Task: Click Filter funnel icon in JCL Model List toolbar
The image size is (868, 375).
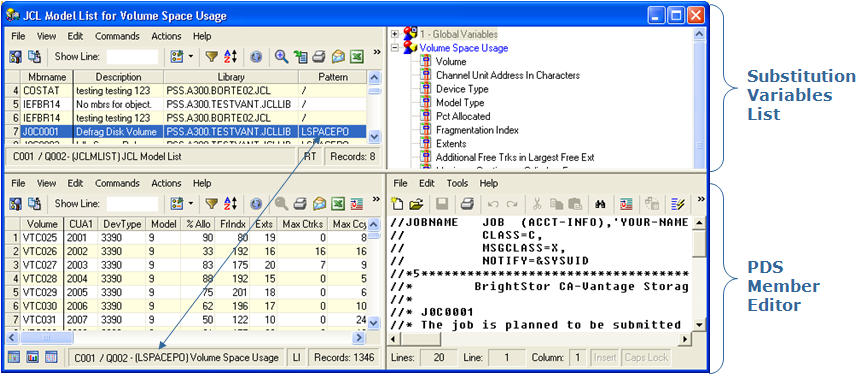Action: click(211, 56)
